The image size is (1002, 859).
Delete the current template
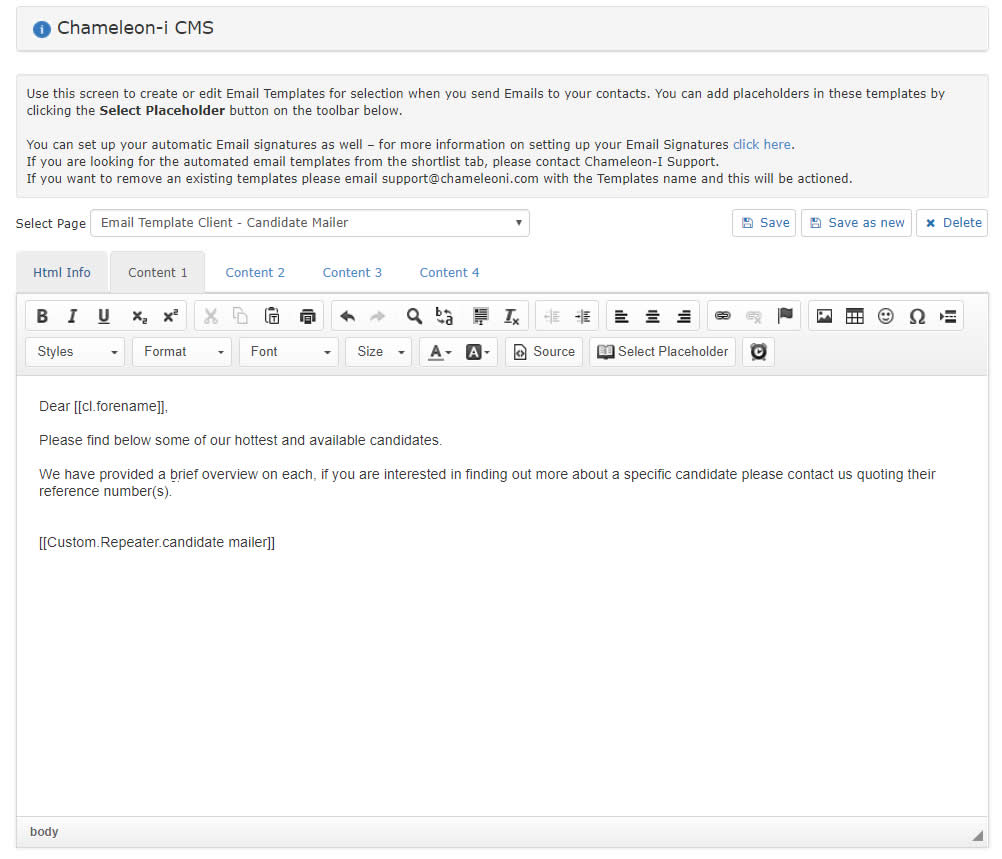tap(952, 223)
